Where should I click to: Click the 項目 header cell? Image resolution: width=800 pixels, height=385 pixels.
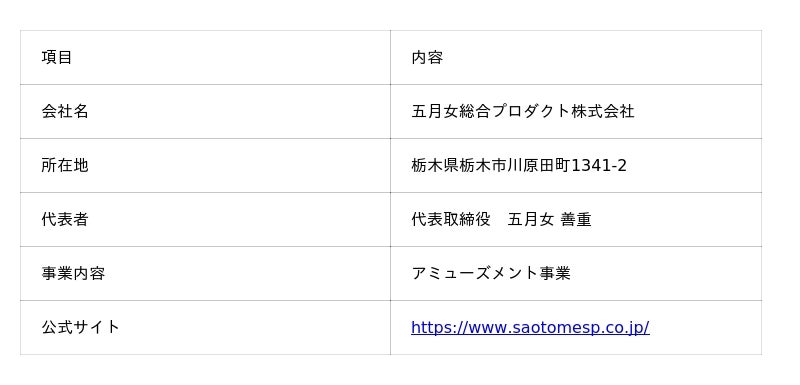pyautogui.click(x=205, y=58)
